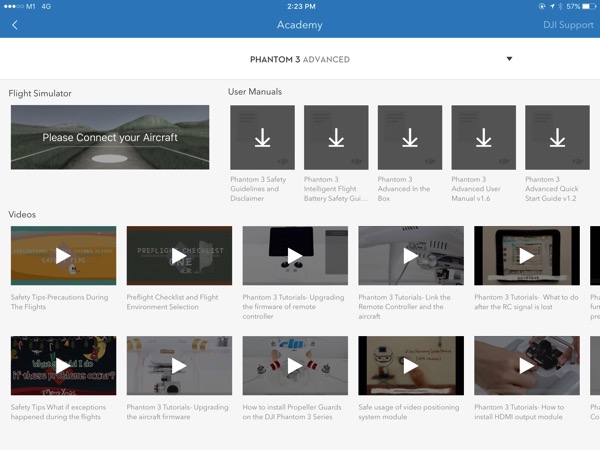Play What to do after RC signal lost
Image resolution: width=600 pixels, height=450 pixels.
(x=527, y=256)
